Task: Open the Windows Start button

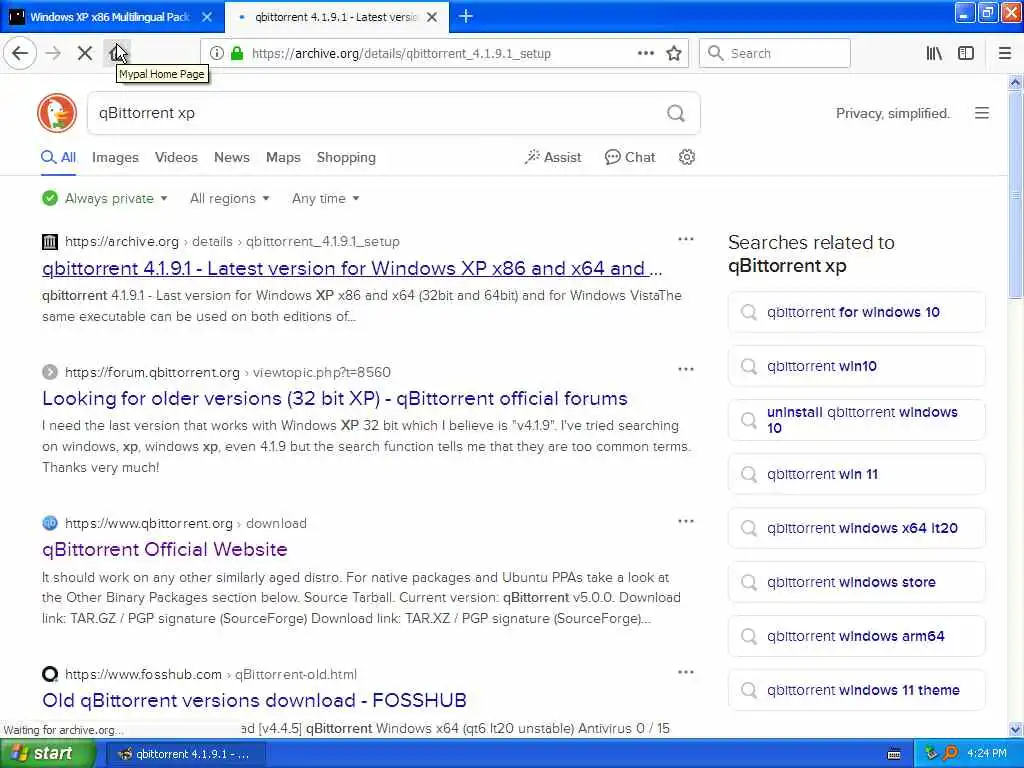Action: pyautogui.click(x=46, y=754)
